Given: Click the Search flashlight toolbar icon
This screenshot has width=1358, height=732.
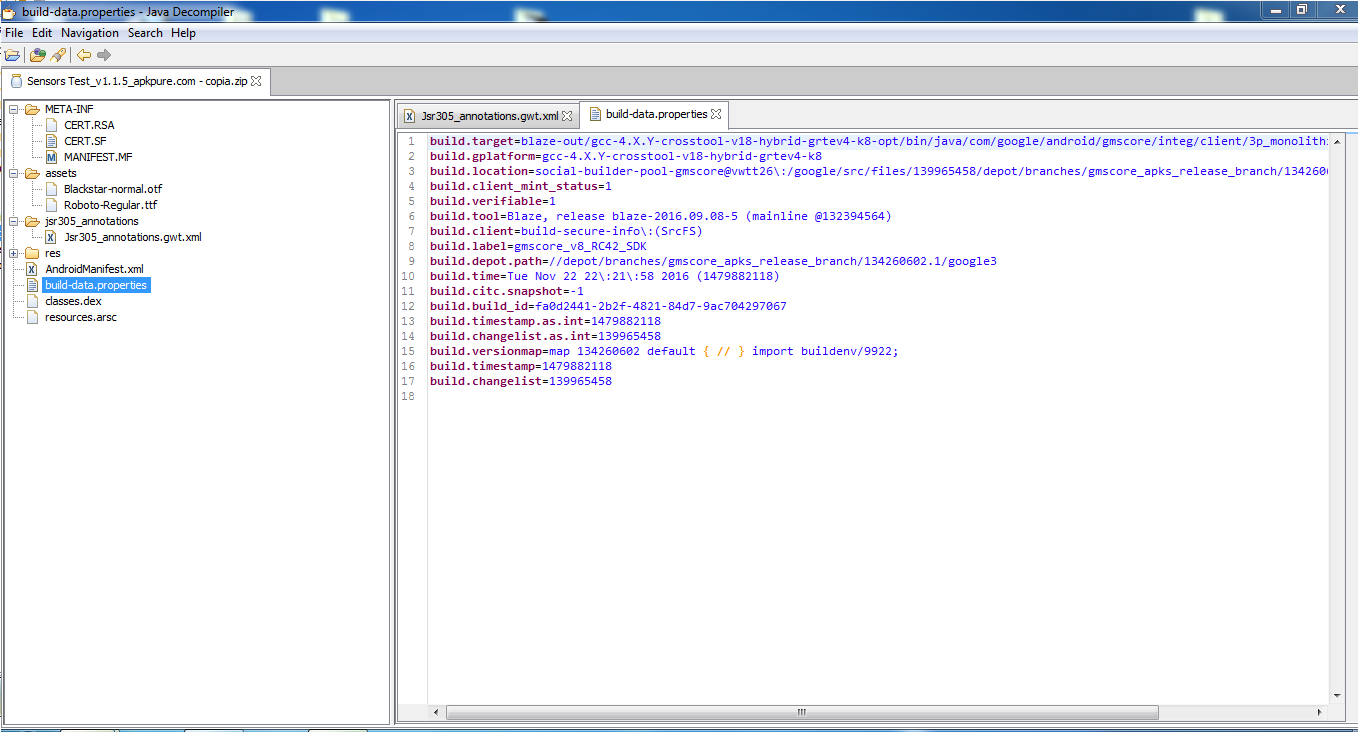Looking at the screenshot, I should click(58, 55).
